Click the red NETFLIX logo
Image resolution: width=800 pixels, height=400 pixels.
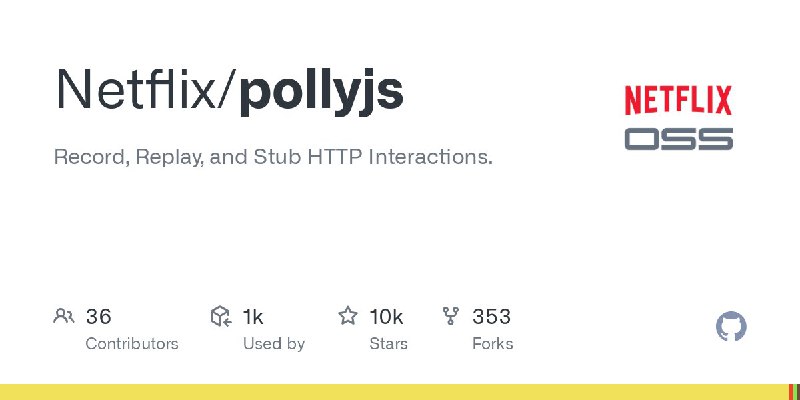[x=678, y=101]
